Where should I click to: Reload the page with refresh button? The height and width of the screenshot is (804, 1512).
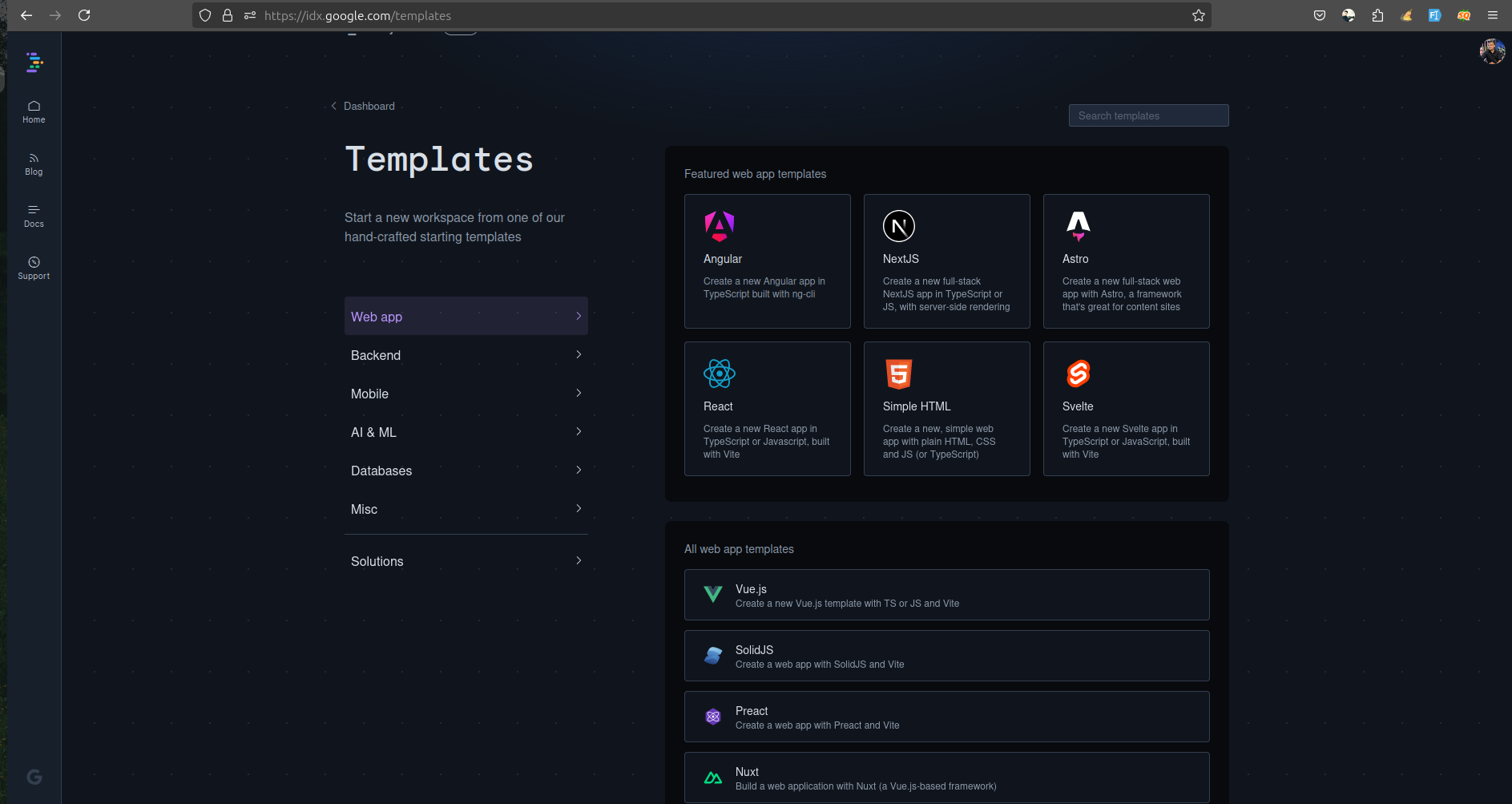(84, 15)
